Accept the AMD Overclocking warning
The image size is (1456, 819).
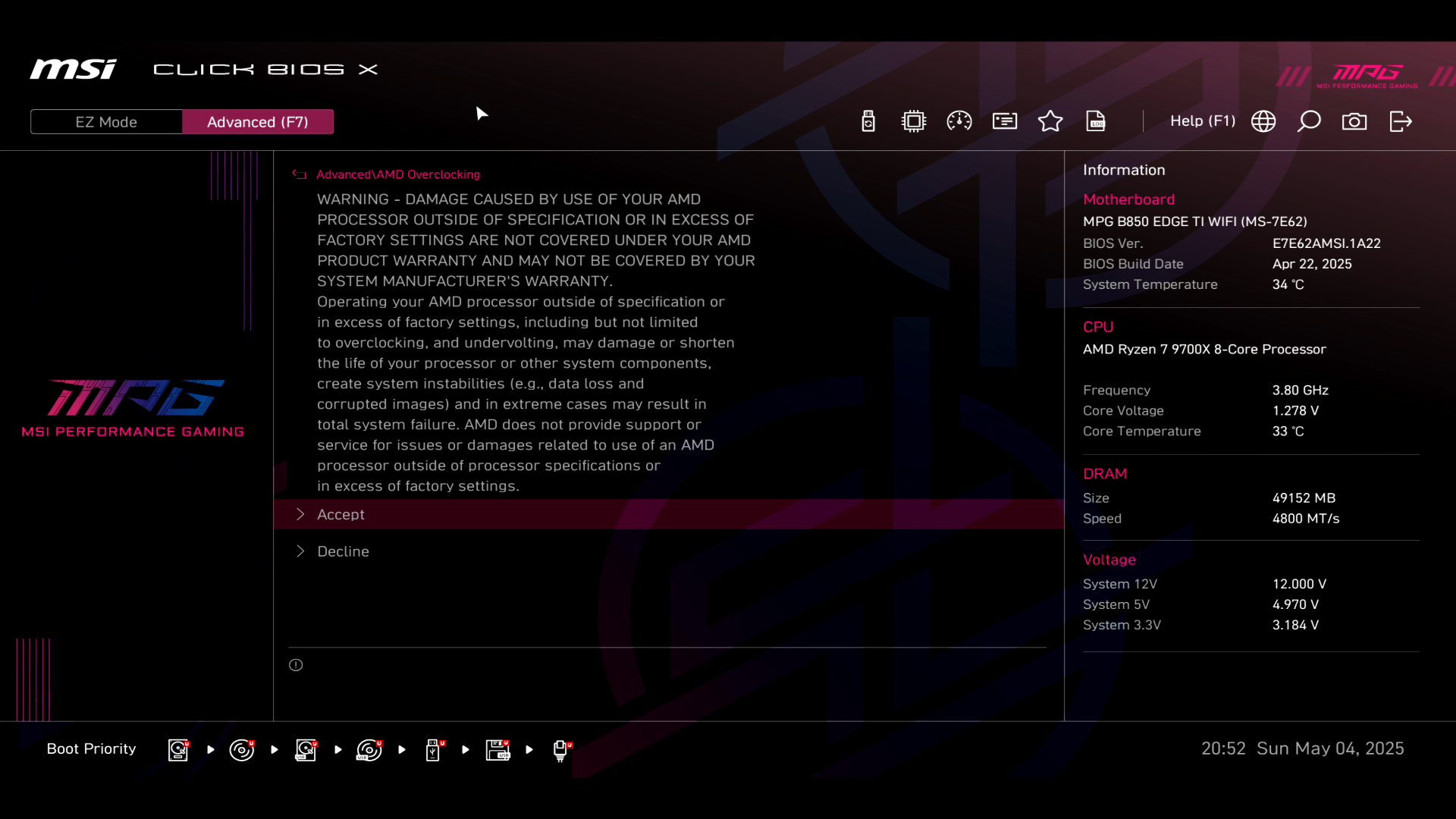340,514
